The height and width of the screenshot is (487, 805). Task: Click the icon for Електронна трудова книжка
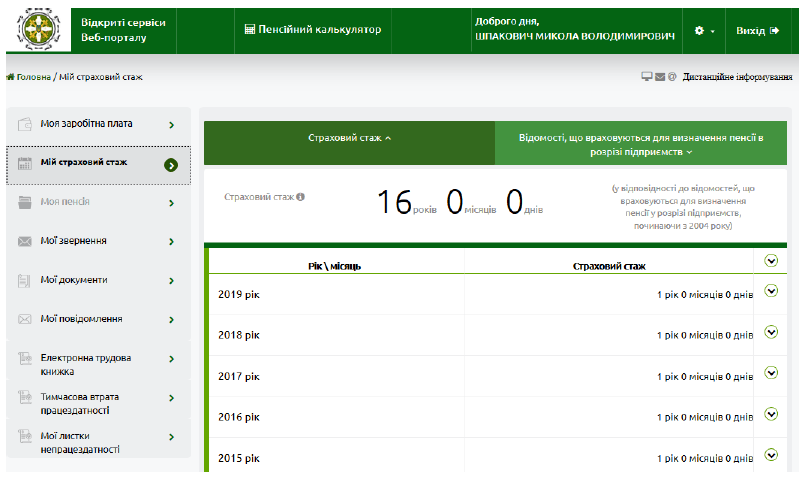click(x=25, y=358)
